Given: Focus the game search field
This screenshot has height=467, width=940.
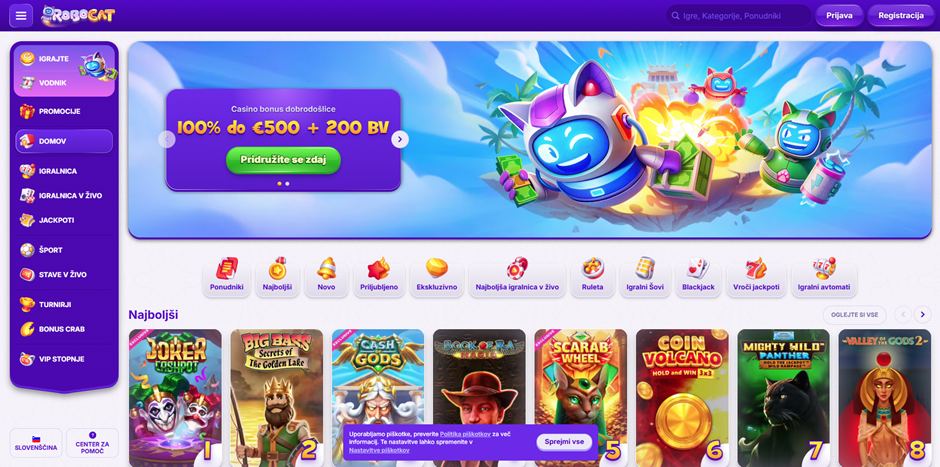Looking at the screenshot, I should click(739, 16).
